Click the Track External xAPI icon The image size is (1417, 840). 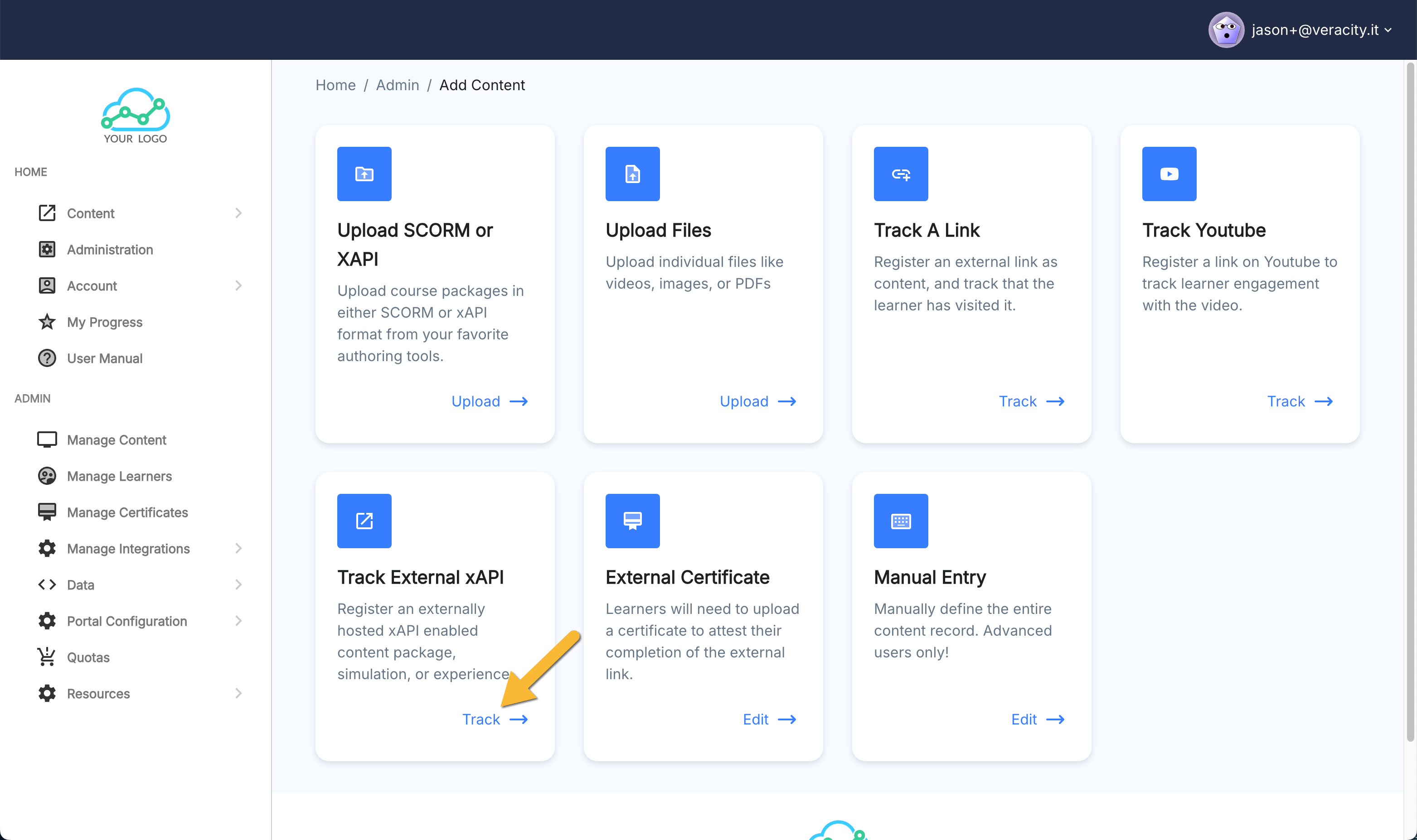[x=364, y=520]
